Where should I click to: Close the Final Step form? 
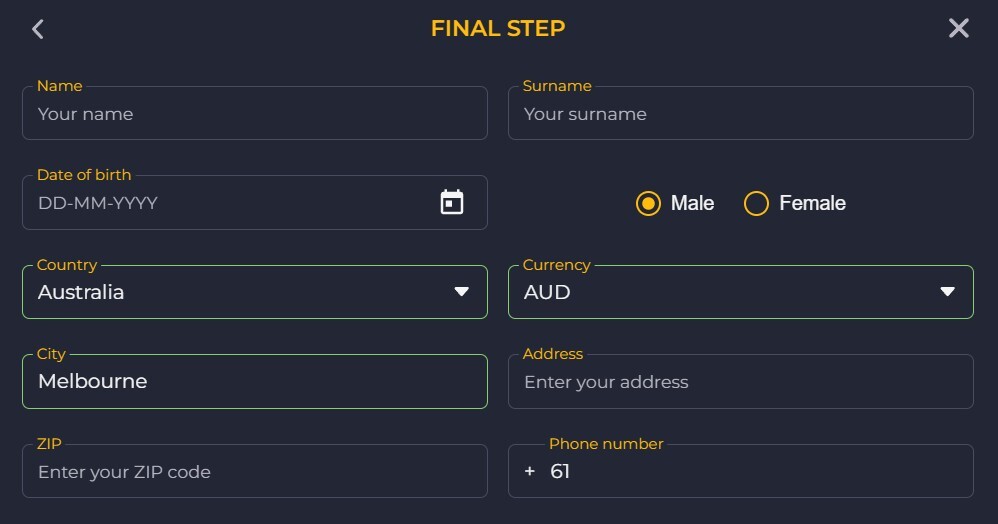point(958,28)
